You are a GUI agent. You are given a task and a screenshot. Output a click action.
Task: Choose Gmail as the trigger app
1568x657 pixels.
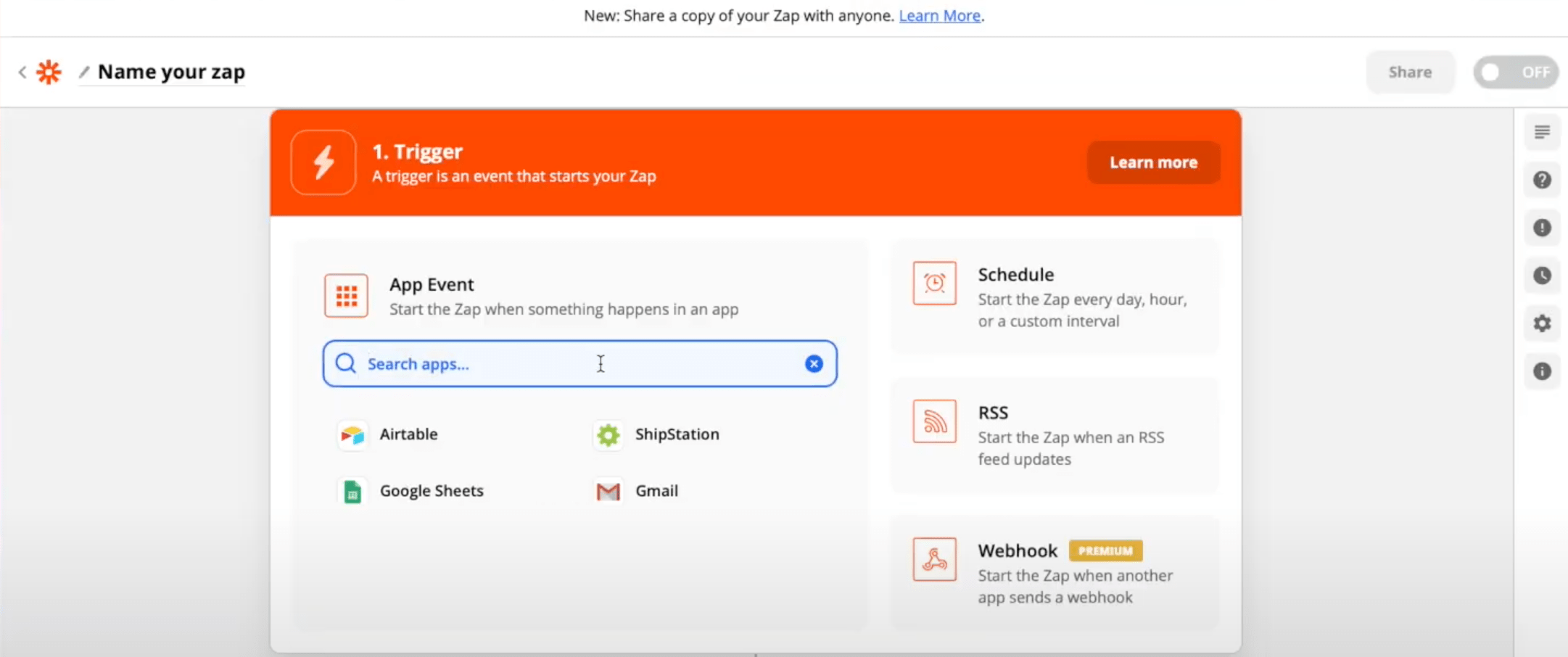[656, 490]
